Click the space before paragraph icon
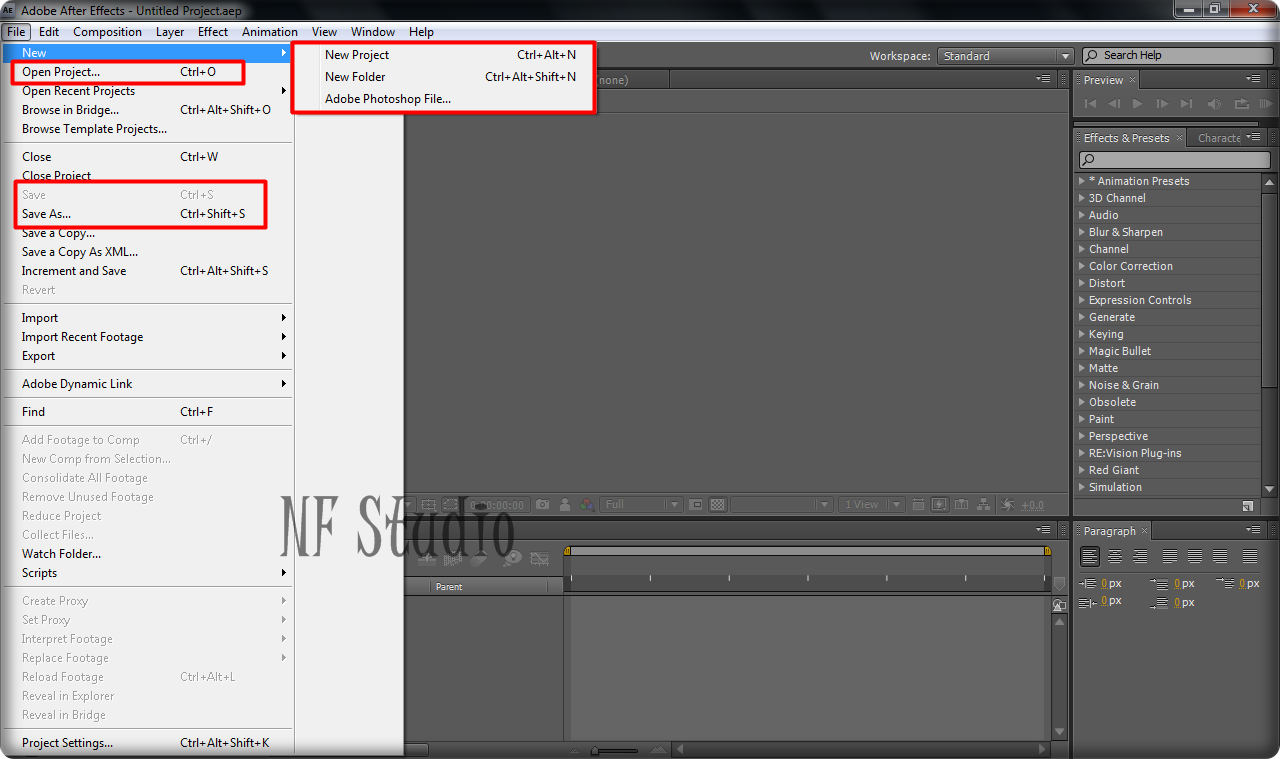The height and width of the screenshot is (759, 1280). [x=1159, y=584]
